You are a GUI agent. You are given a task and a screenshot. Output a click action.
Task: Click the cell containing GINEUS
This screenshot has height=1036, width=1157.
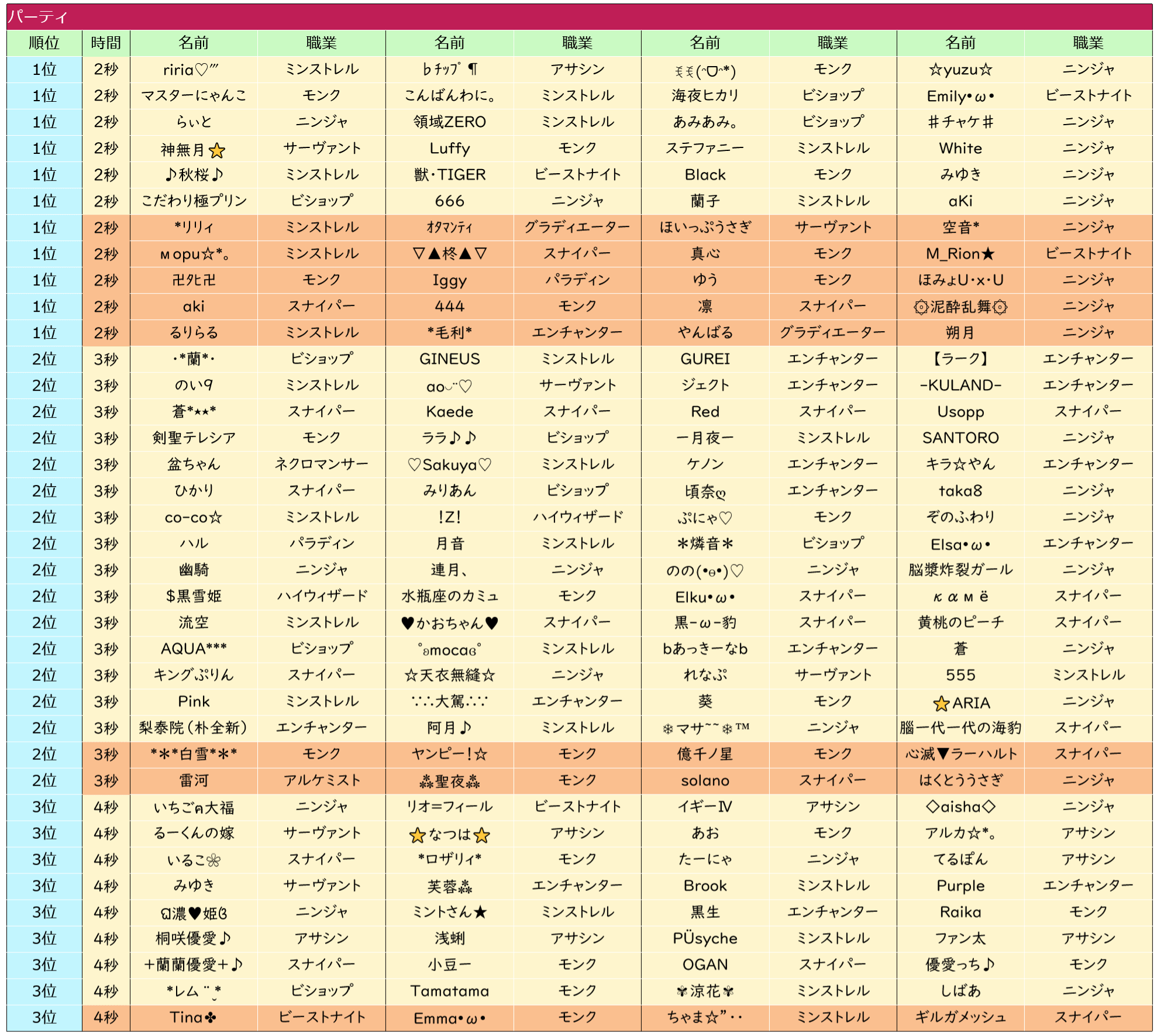point(449,359)
